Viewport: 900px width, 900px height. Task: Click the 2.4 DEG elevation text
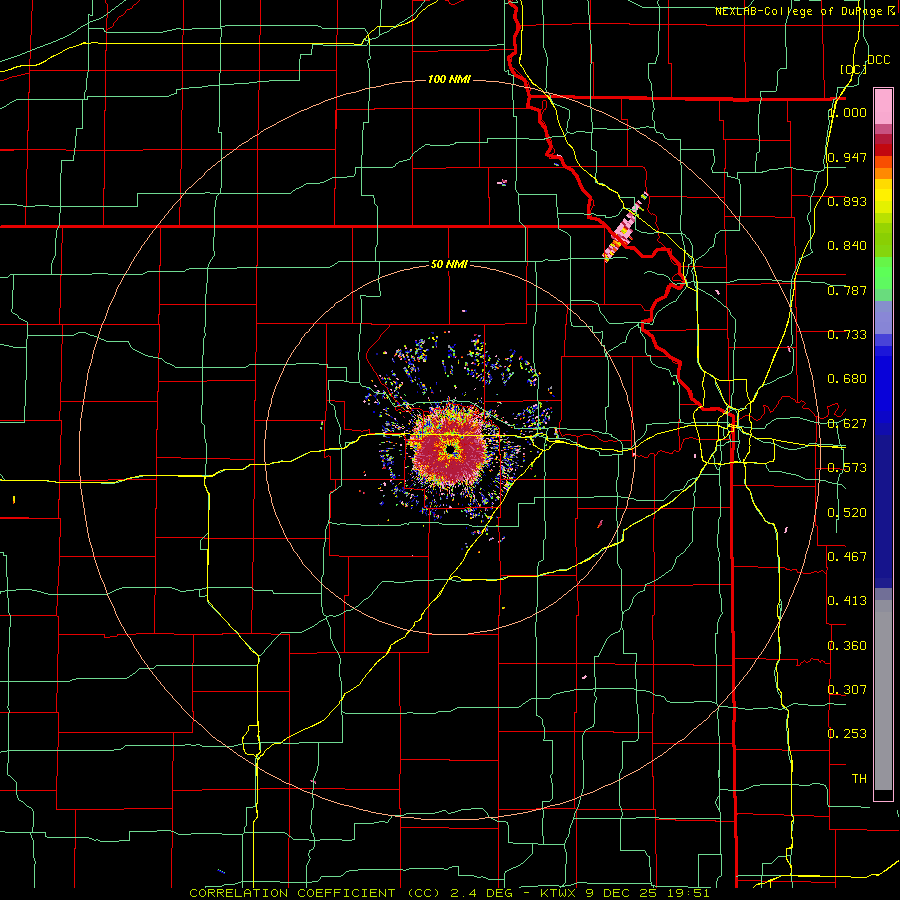click(482, 893)
